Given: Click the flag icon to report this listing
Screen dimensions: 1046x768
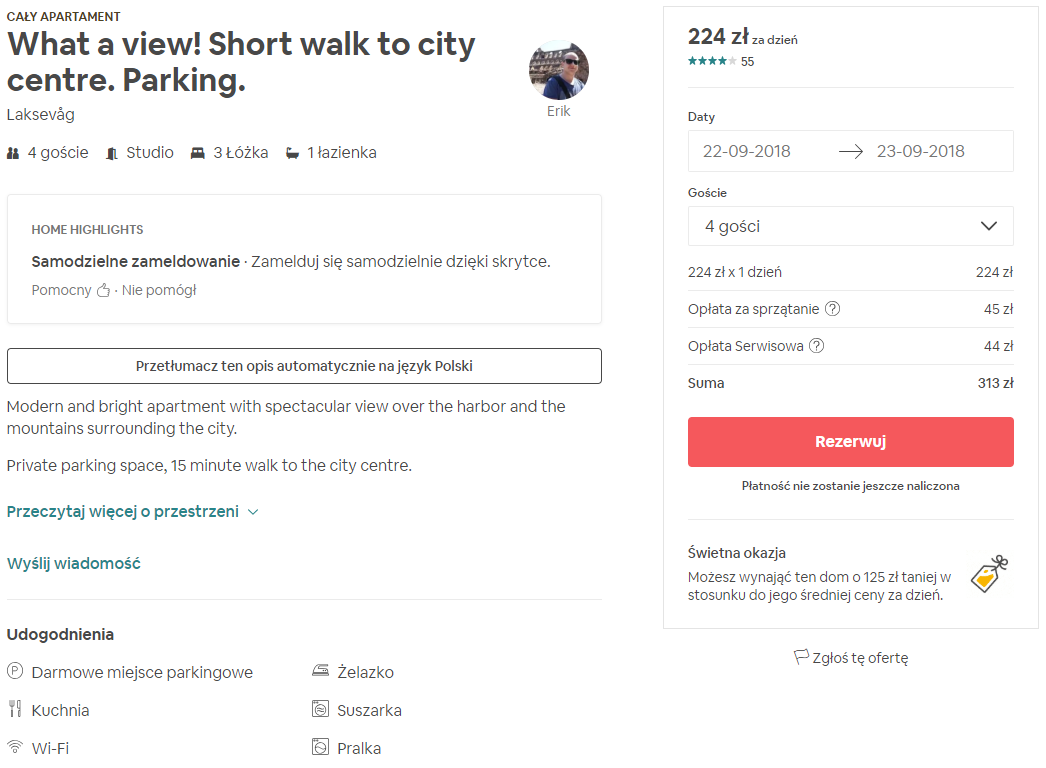Looking at the screenshot, I should 801,657.
